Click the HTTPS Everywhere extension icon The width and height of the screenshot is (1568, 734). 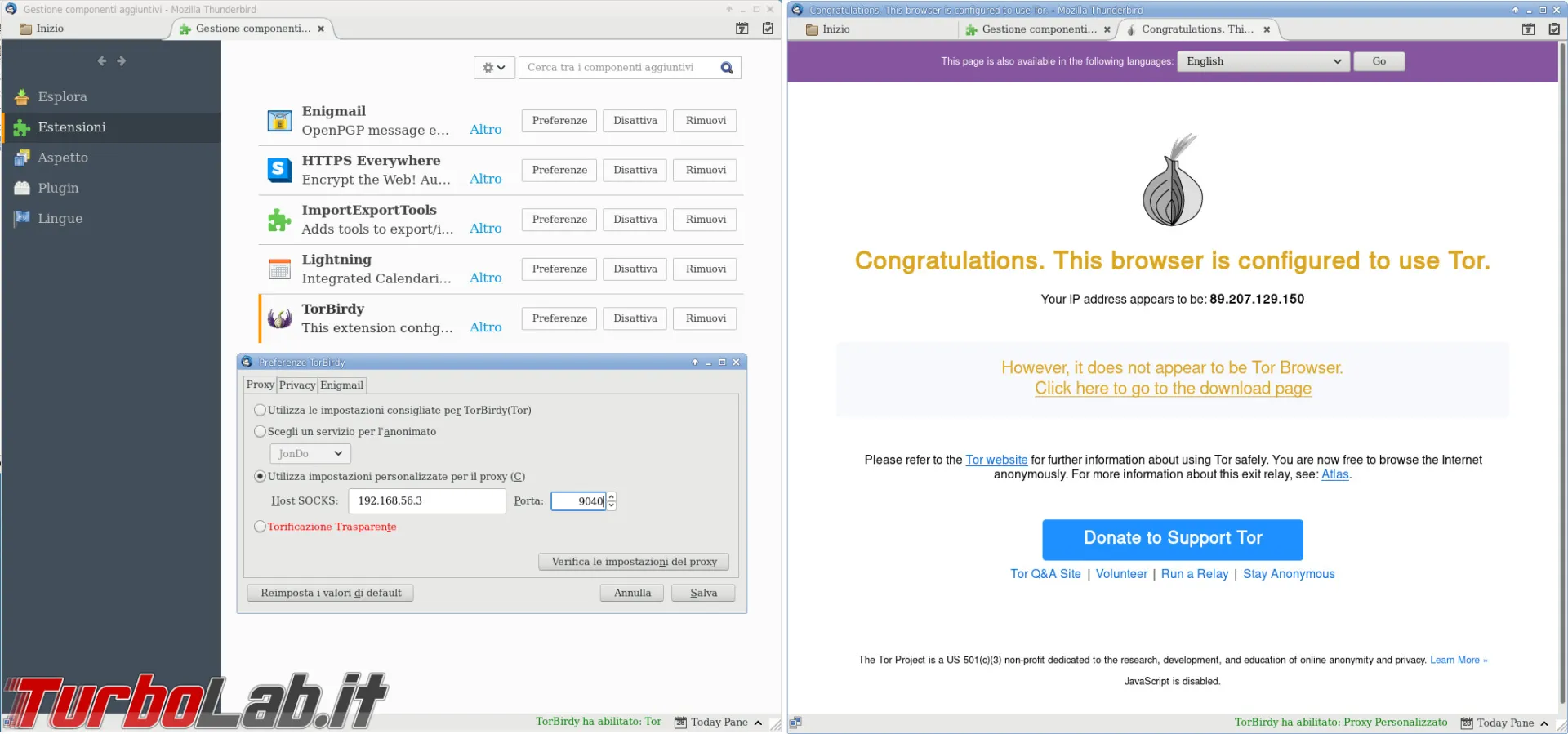[280, 170]
